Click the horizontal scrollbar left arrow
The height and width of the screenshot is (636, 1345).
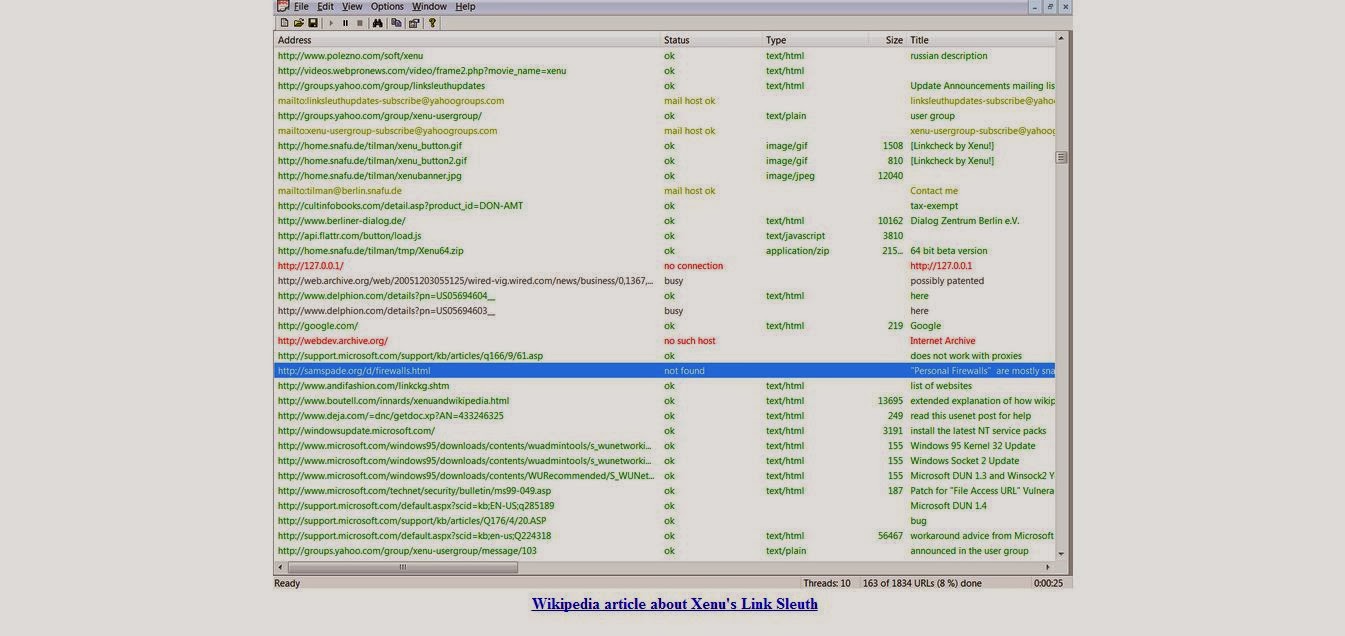281,567
